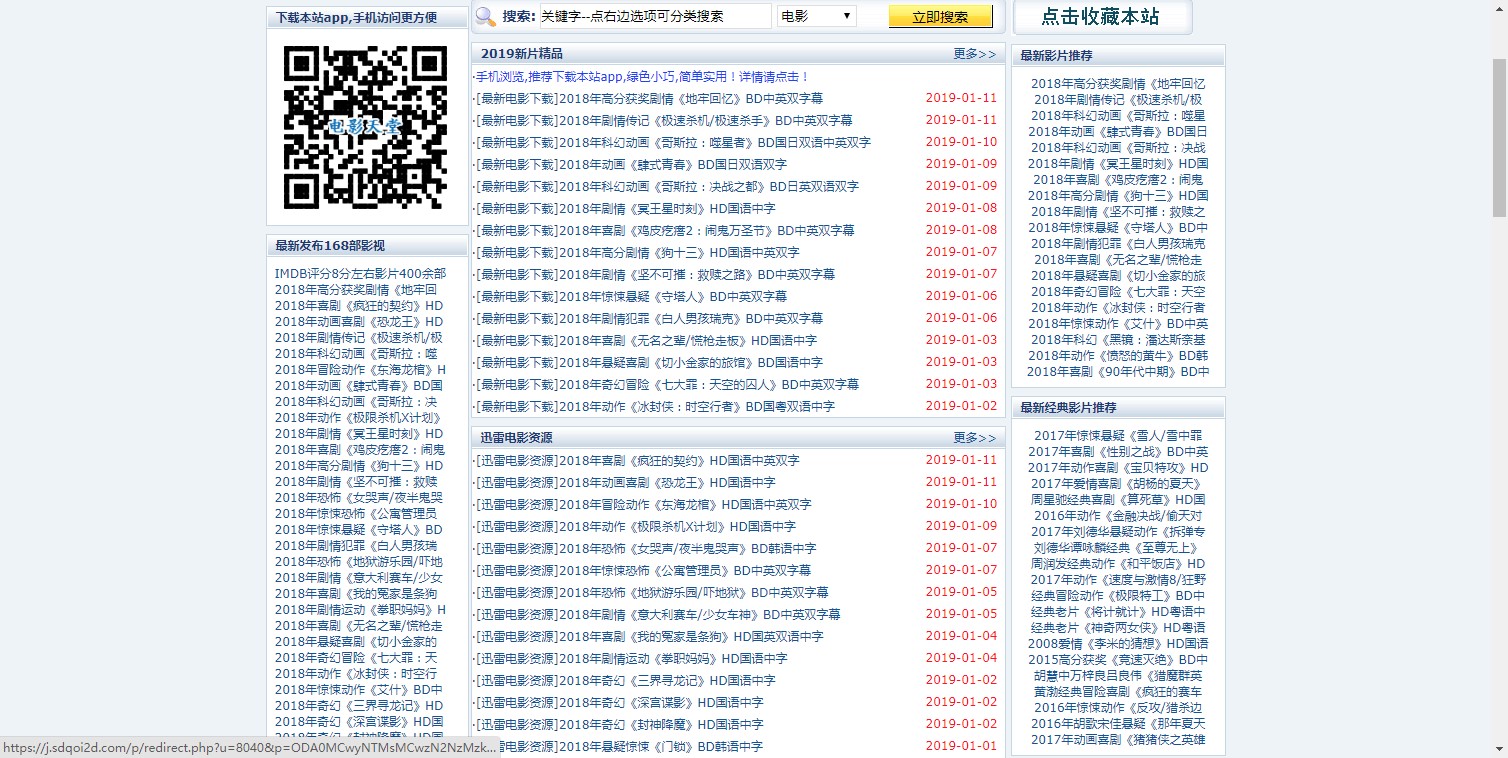
Task: Open 经典冒险动作《极限特工》 link
Action: click(1118, 595)
